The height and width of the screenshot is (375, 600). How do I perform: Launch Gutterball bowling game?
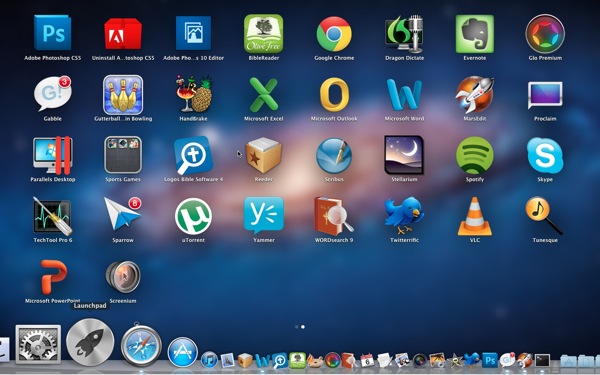tap(123, 95)
